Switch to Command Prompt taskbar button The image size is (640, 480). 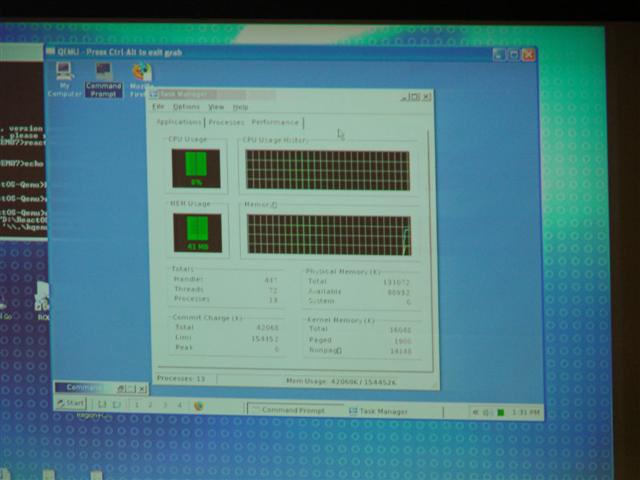[x=292, y=410]
